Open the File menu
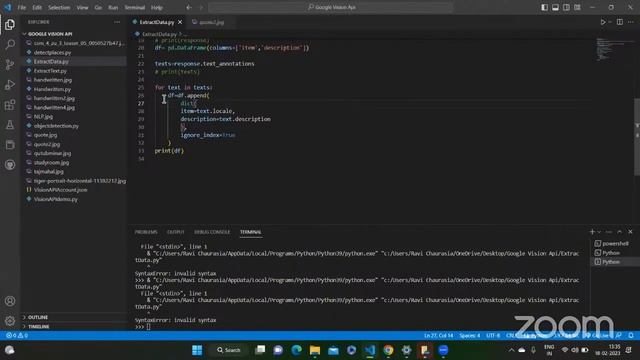 tap(22, 7)
